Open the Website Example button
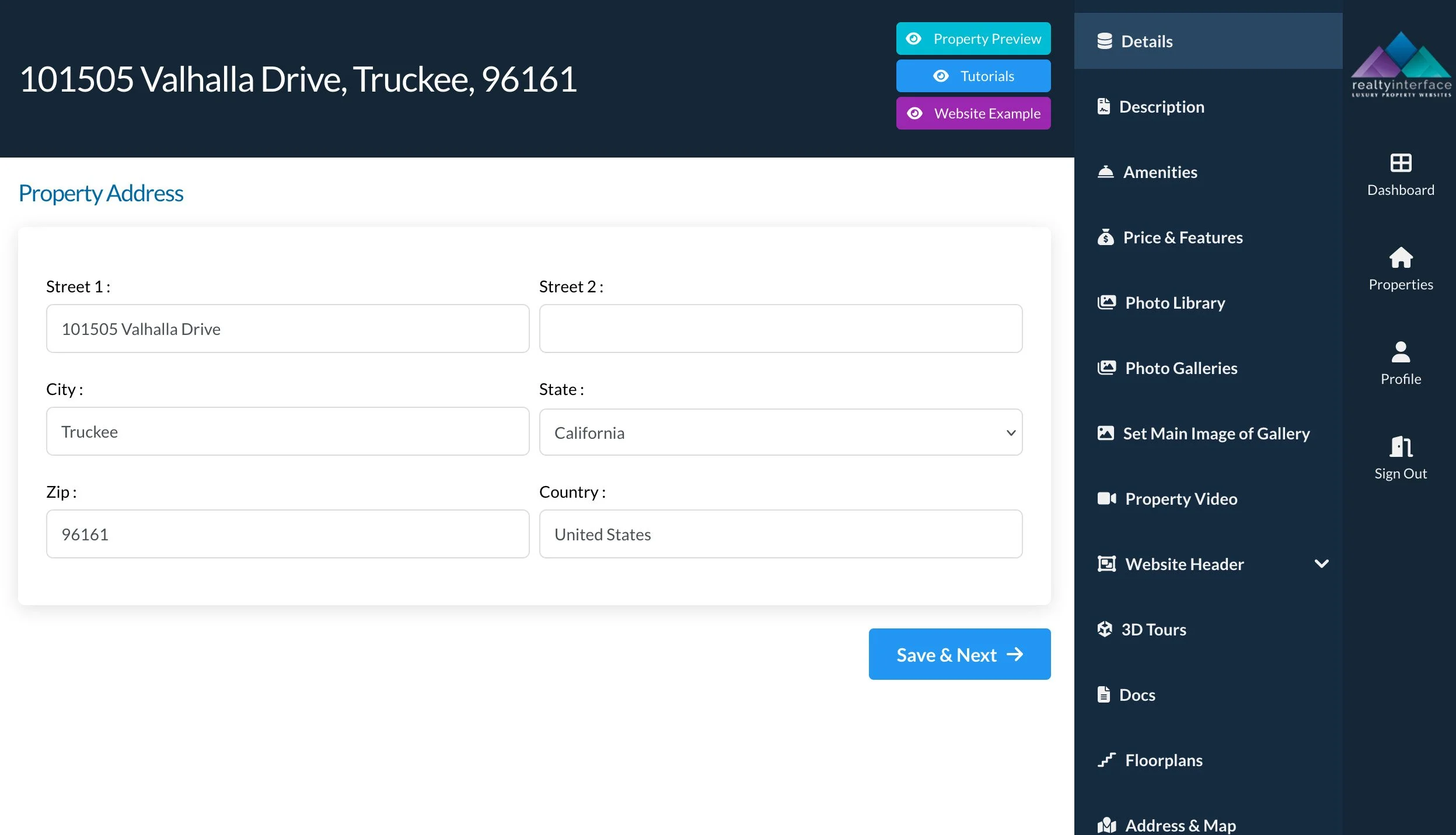Viewport: 1456px width, 835px height. pyautogui.click(x=973, y=113)
